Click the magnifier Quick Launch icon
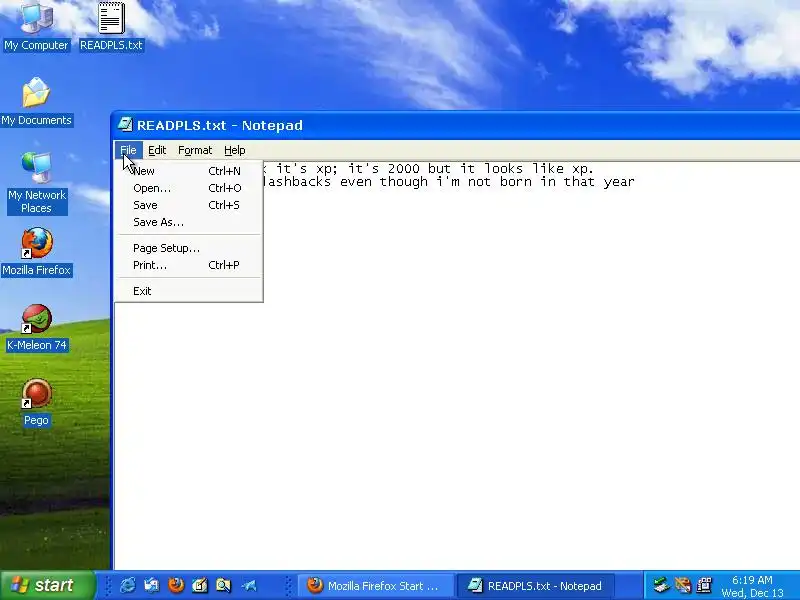The image size is (800, 600). [223, 585]
